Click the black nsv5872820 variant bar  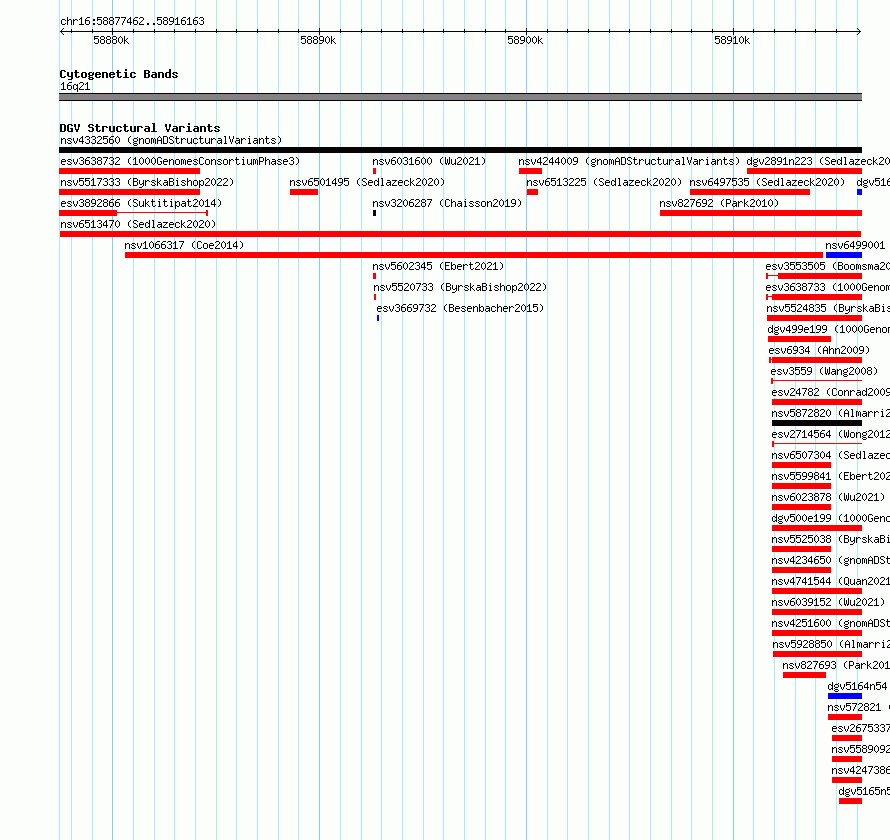(817, 423)
